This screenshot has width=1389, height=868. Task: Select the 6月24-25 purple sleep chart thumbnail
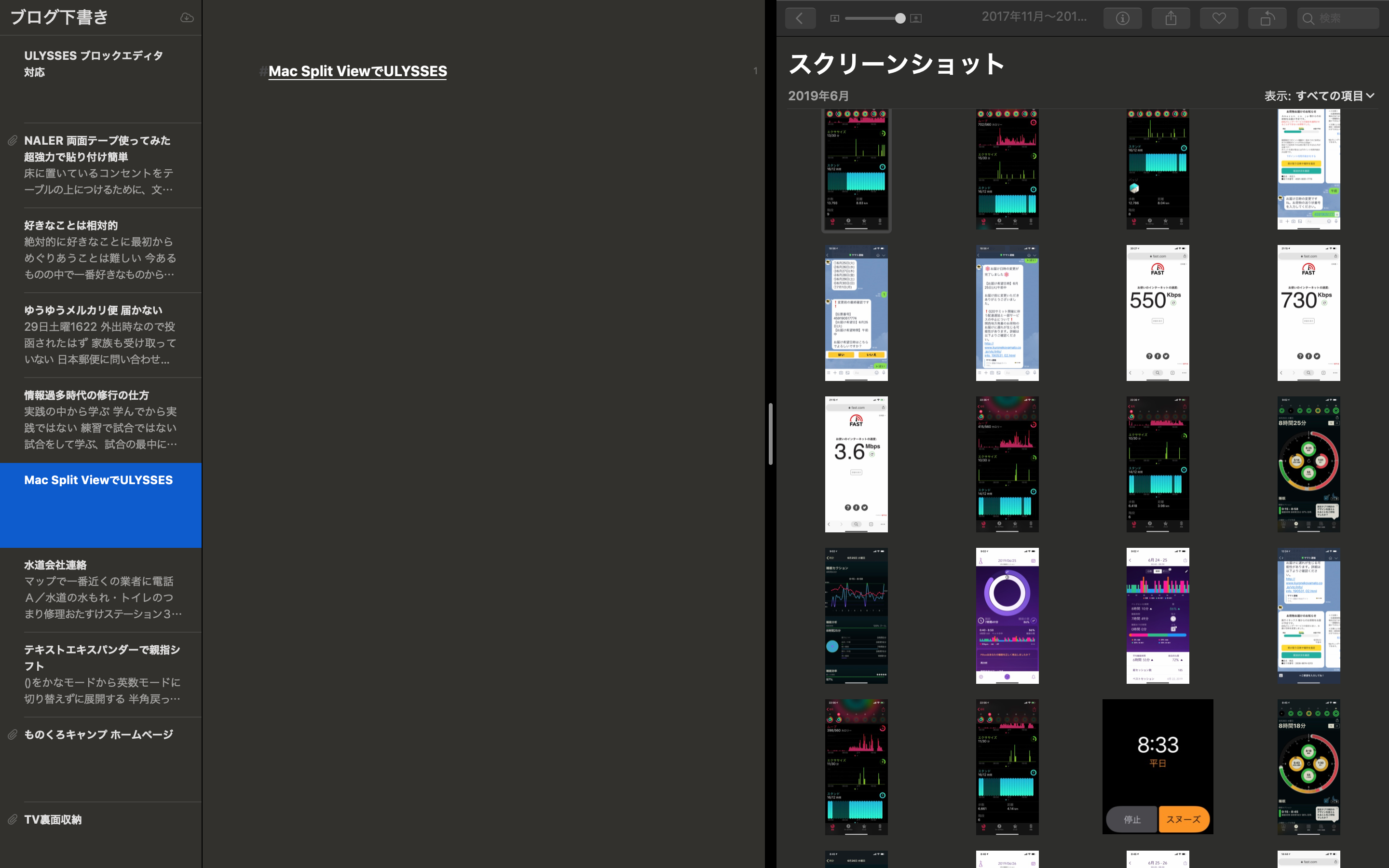(x=1157, y=615)
